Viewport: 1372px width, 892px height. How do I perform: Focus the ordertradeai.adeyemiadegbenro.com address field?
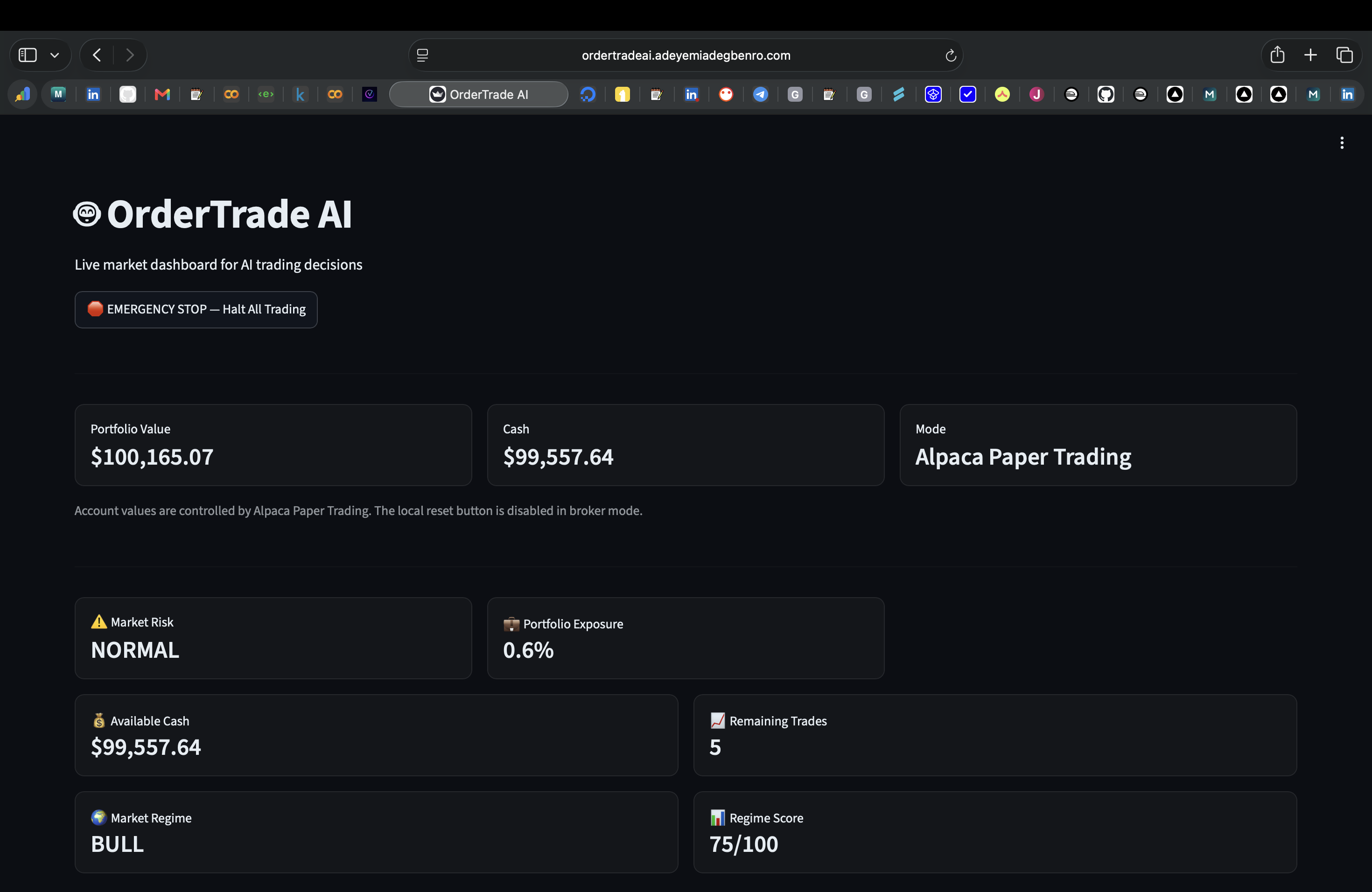(x=686, y=56)
